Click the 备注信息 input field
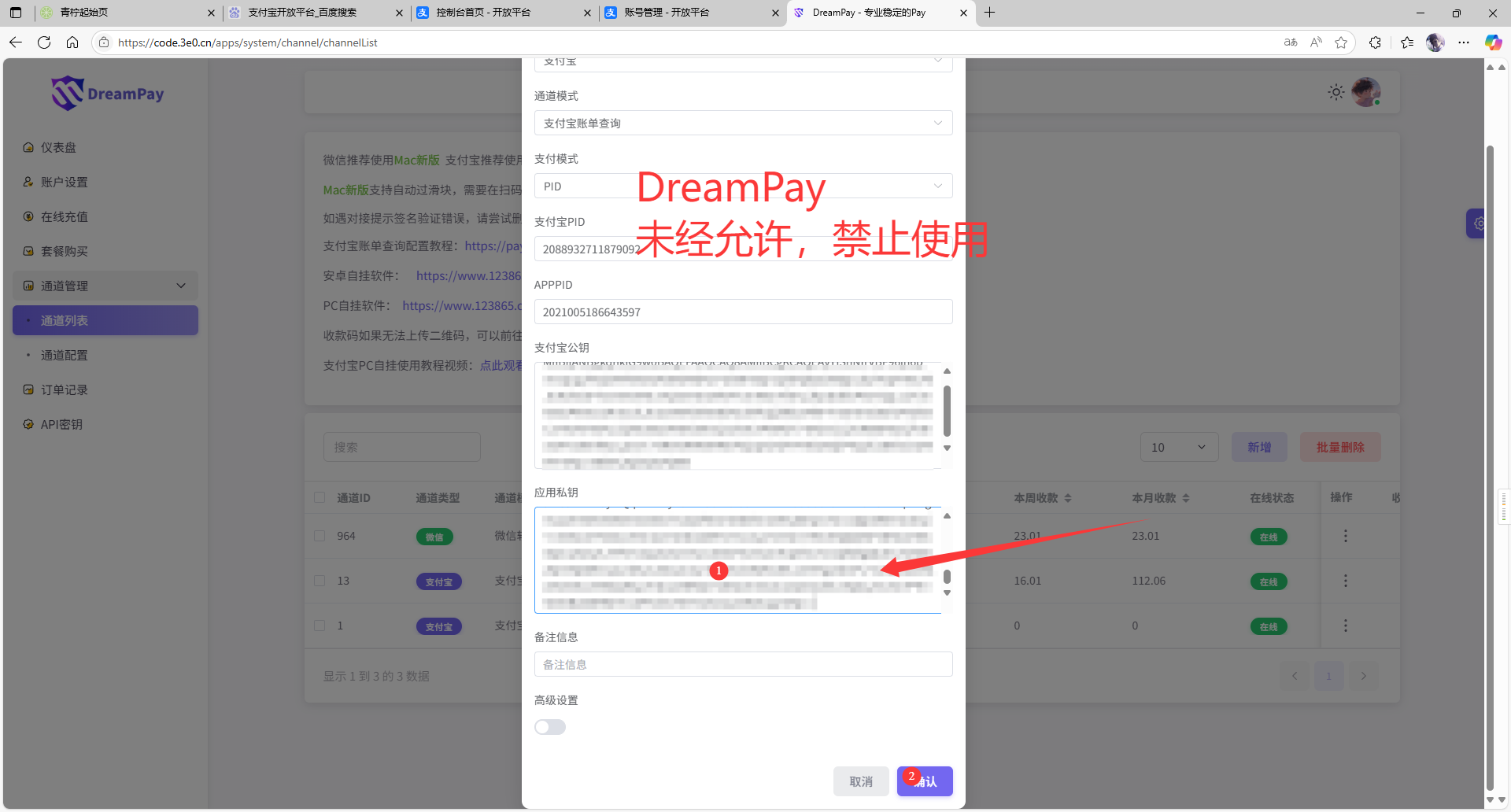 point(742,665)
